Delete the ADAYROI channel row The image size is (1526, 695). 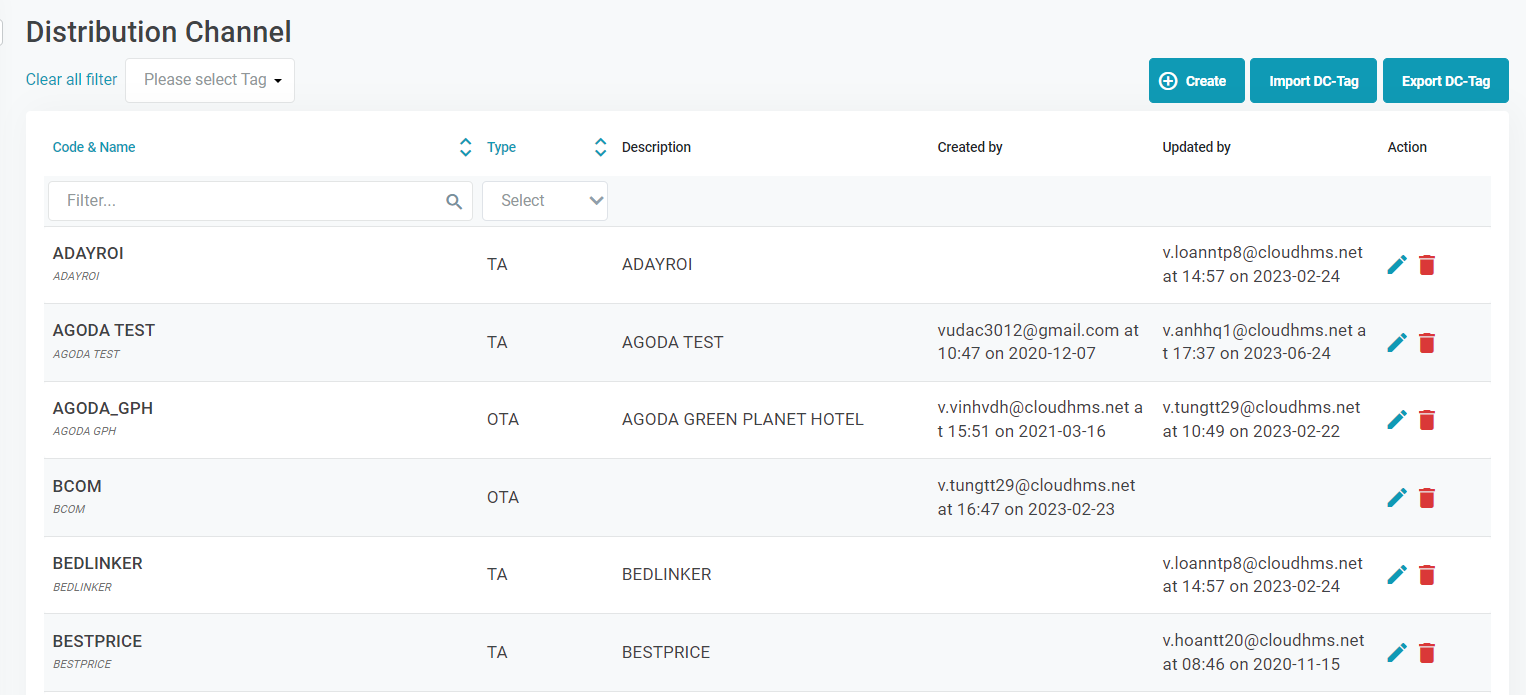click(x=1427, y=265)
